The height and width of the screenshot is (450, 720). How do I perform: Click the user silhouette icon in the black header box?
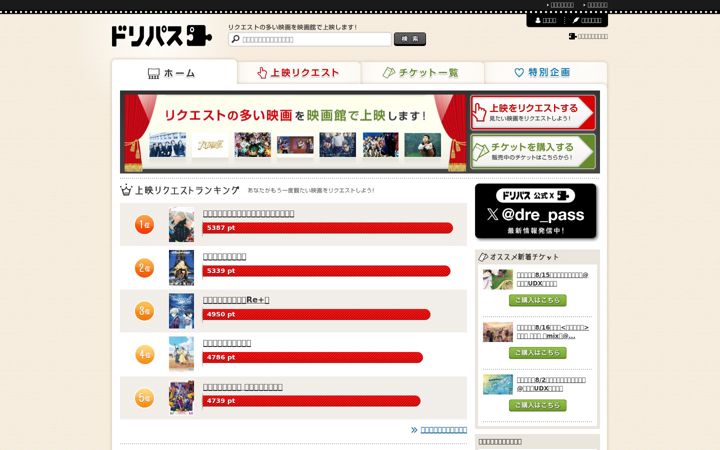(x=538, y=20)
